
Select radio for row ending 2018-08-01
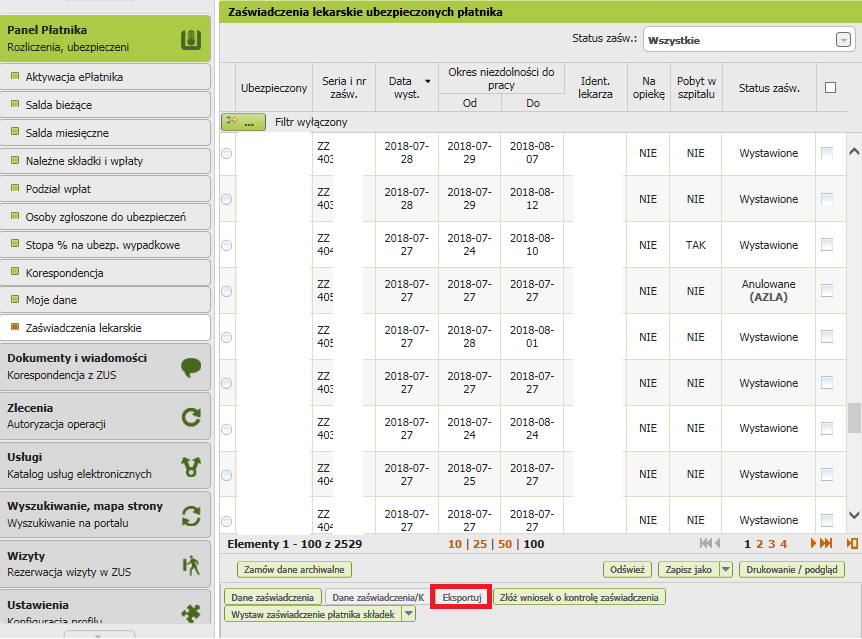[x=226, y=337]
